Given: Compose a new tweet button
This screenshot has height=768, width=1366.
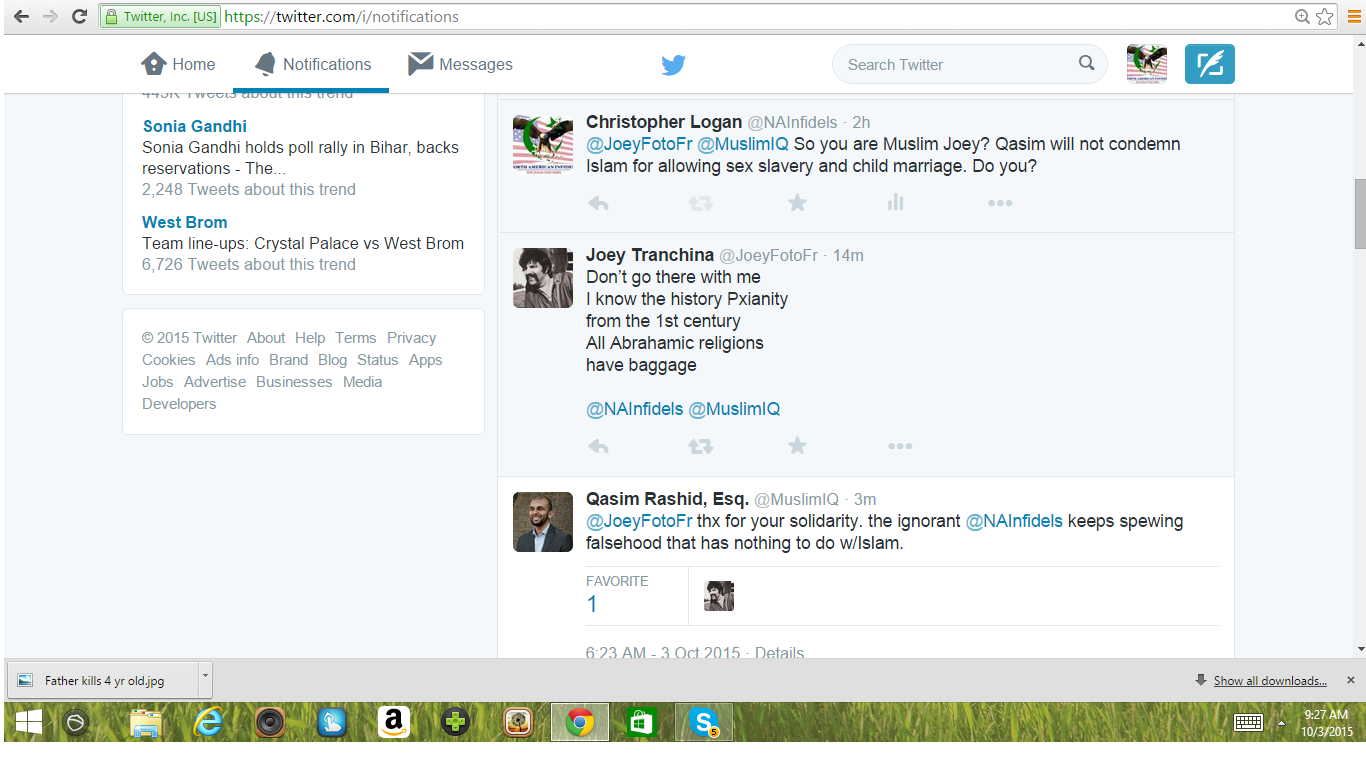Looking at the screenshot, I should (1210, 64).
